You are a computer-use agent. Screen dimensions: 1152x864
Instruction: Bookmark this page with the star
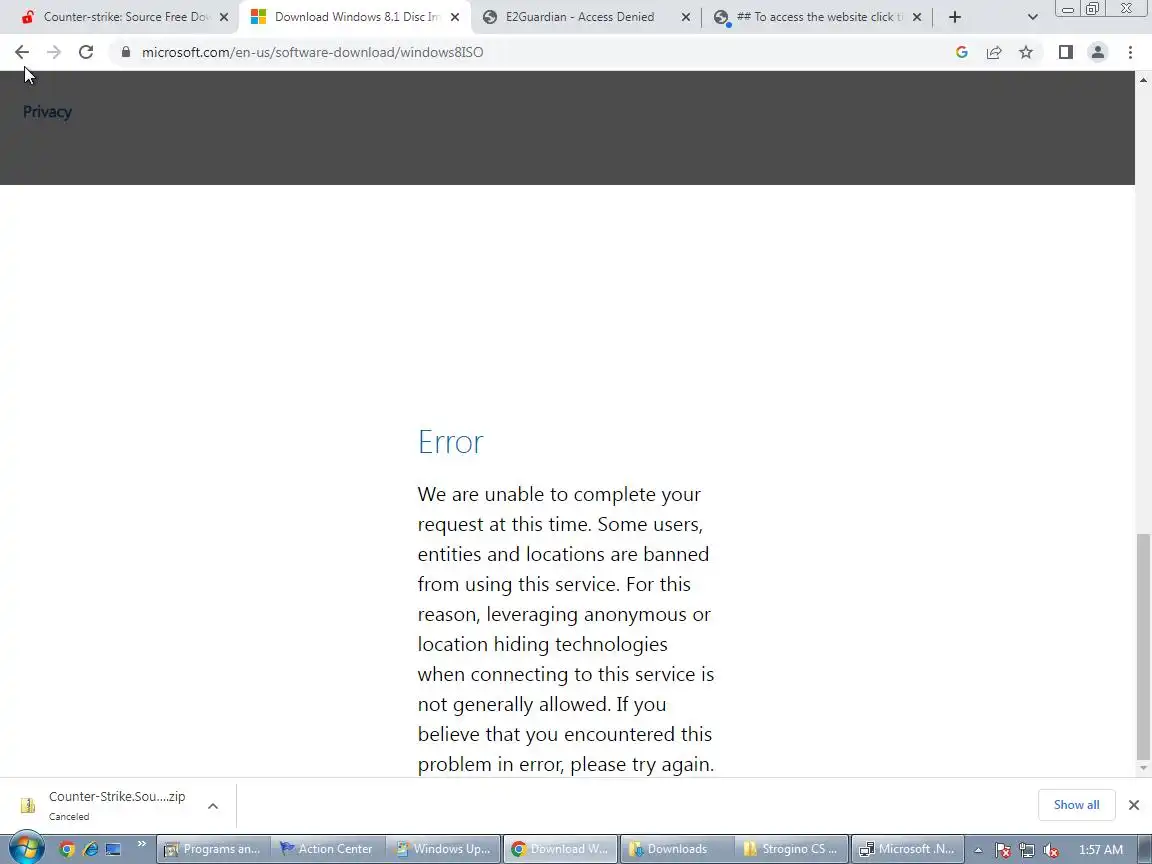1026,52
